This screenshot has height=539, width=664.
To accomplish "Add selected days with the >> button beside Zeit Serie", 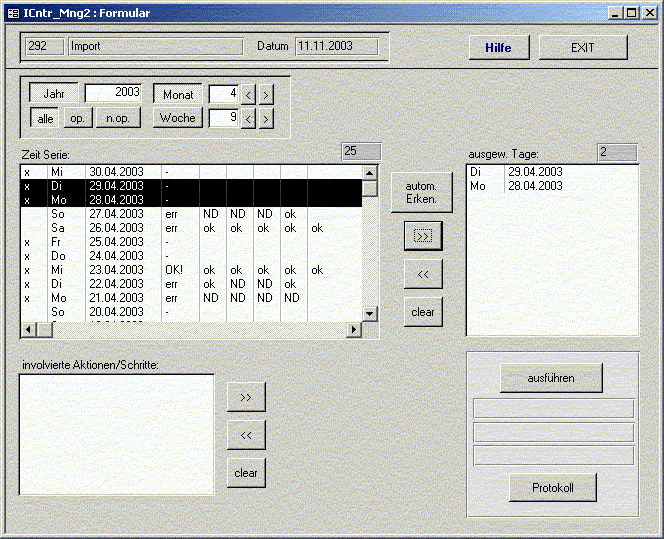I will 422,237.
